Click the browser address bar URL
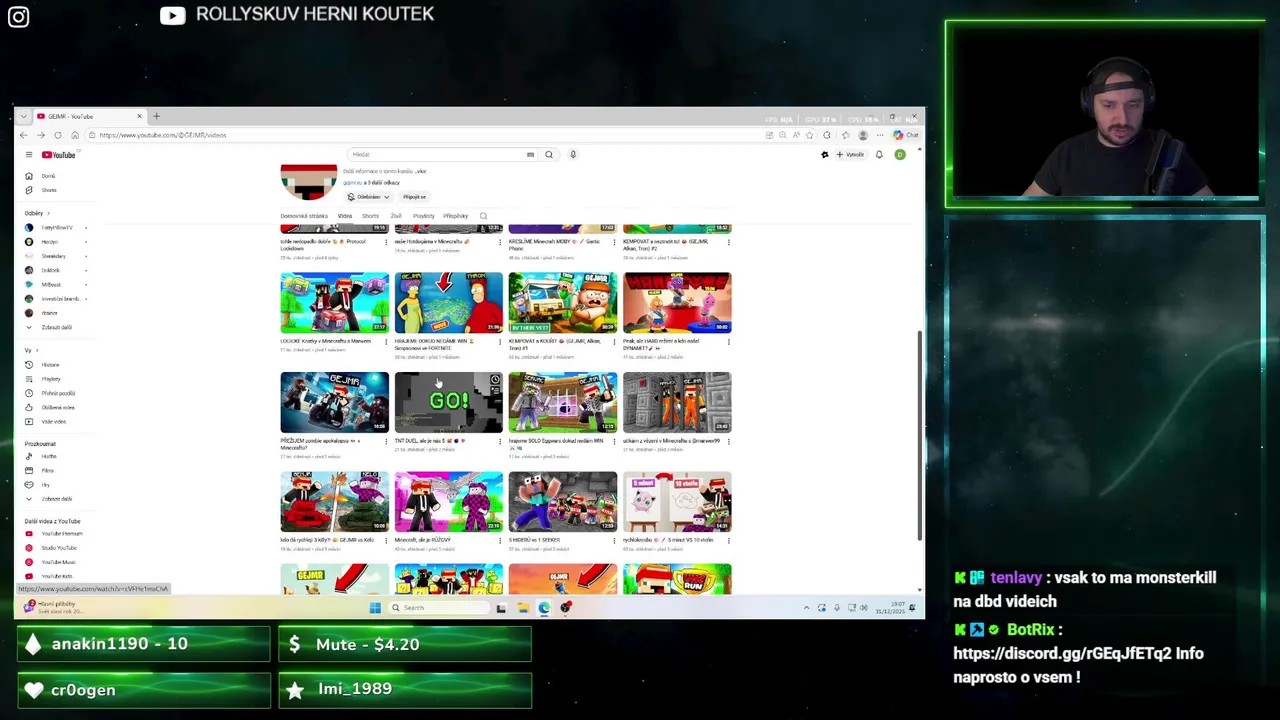This screenshot has height=720, width=1280. (163, 135)
